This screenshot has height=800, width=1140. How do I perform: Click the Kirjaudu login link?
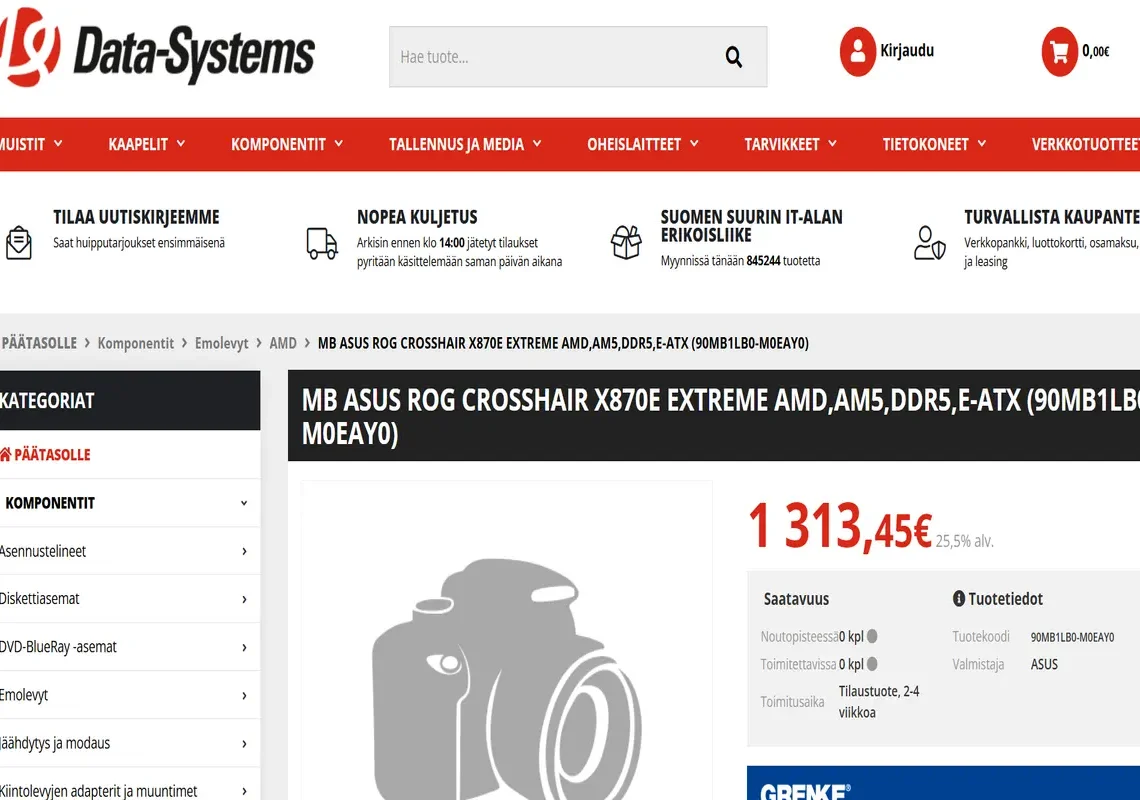[907, 51]
